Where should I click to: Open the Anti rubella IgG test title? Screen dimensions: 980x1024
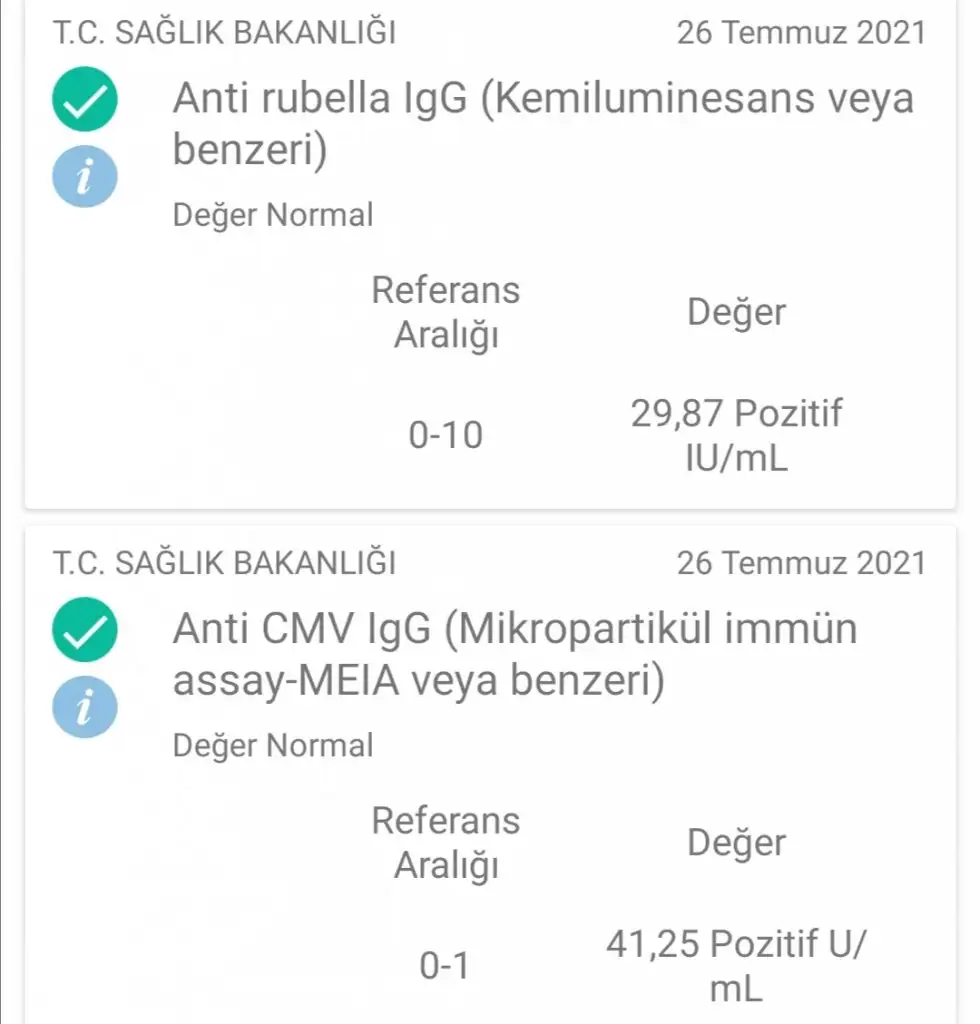(543, 125)
